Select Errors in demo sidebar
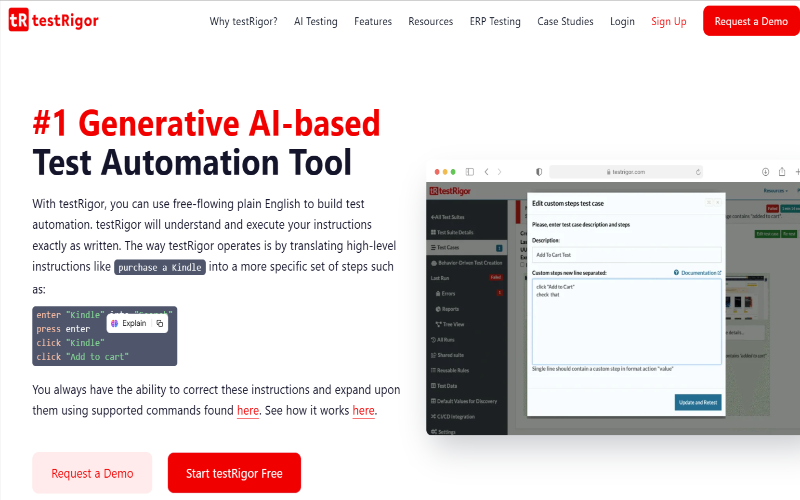Image resolution: width=800 pixels, height=500 pixels. tap(445, 293)
